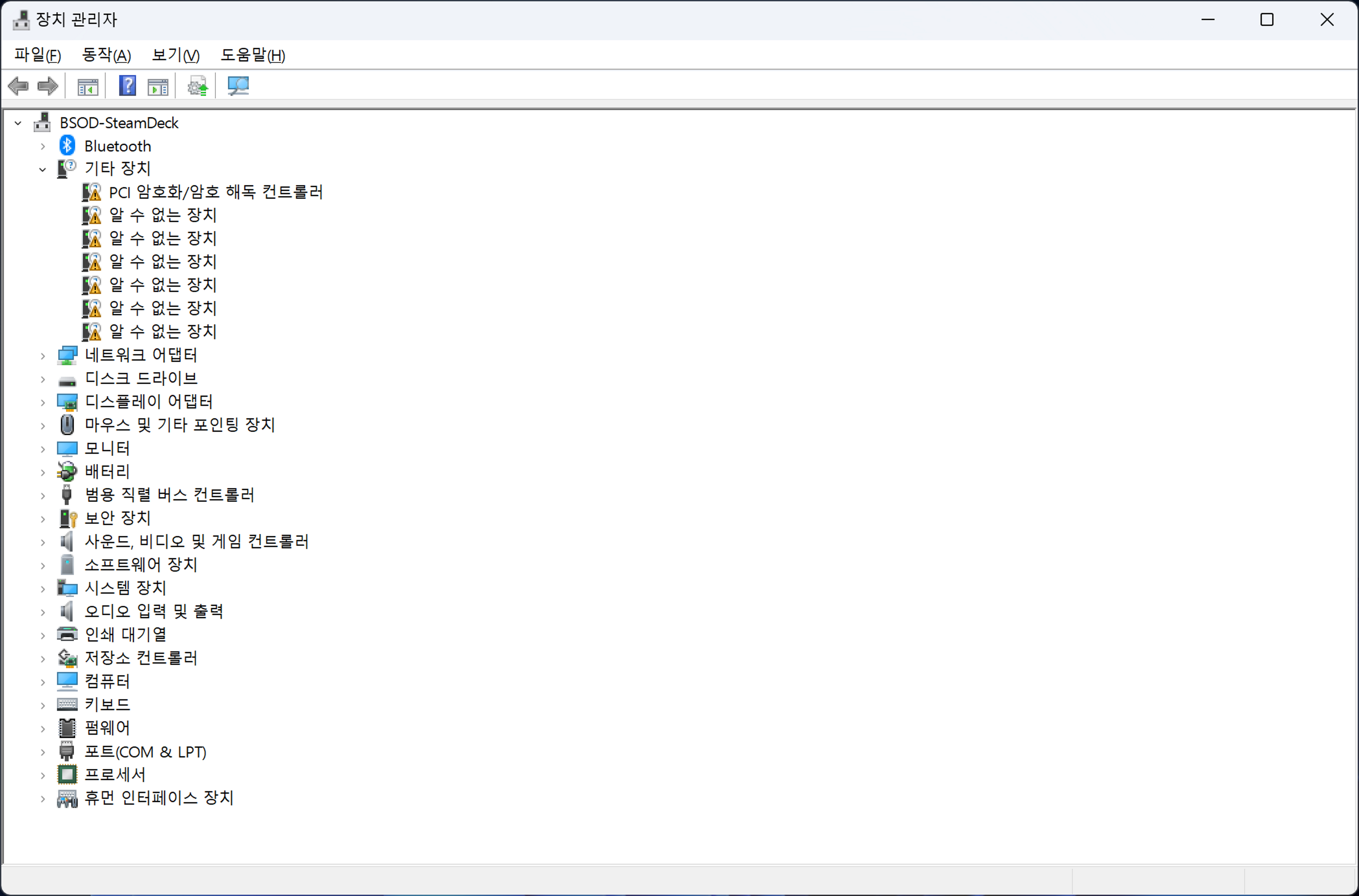Open the 파일(F) menu
The image size is (1359, 896).
coord(38,55)
